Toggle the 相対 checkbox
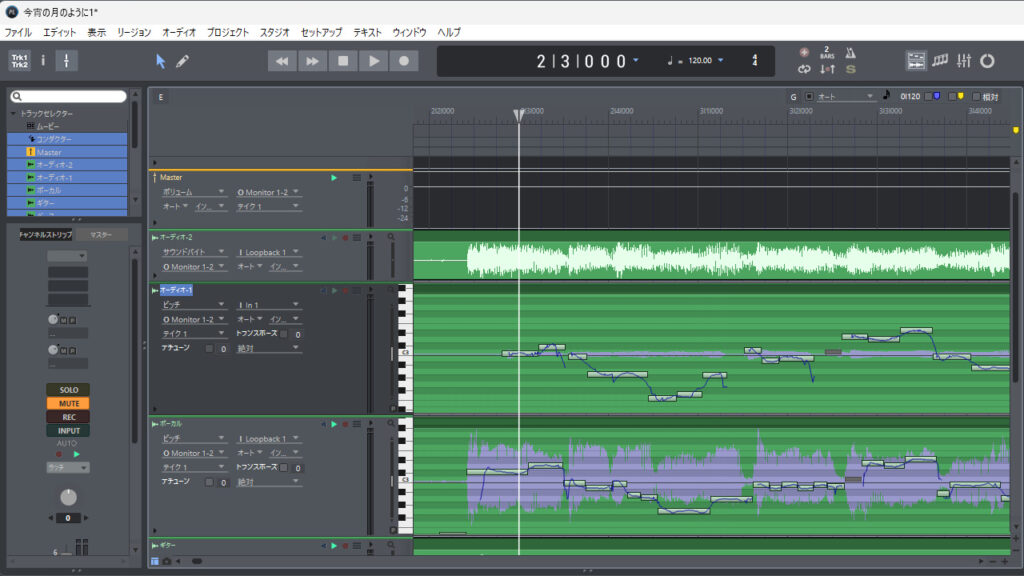Viewport: 1024px width, 576px height. pos(977,97)
